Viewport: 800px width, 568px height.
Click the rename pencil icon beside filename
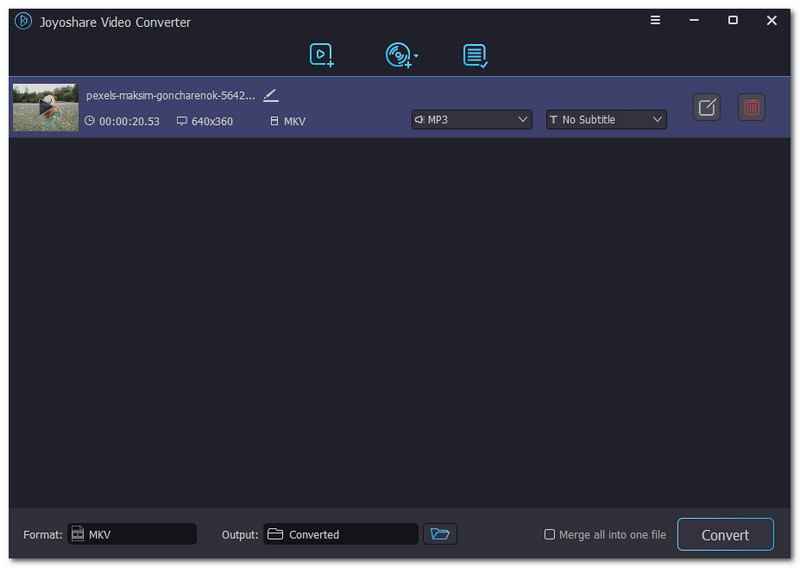coord(271,95)
